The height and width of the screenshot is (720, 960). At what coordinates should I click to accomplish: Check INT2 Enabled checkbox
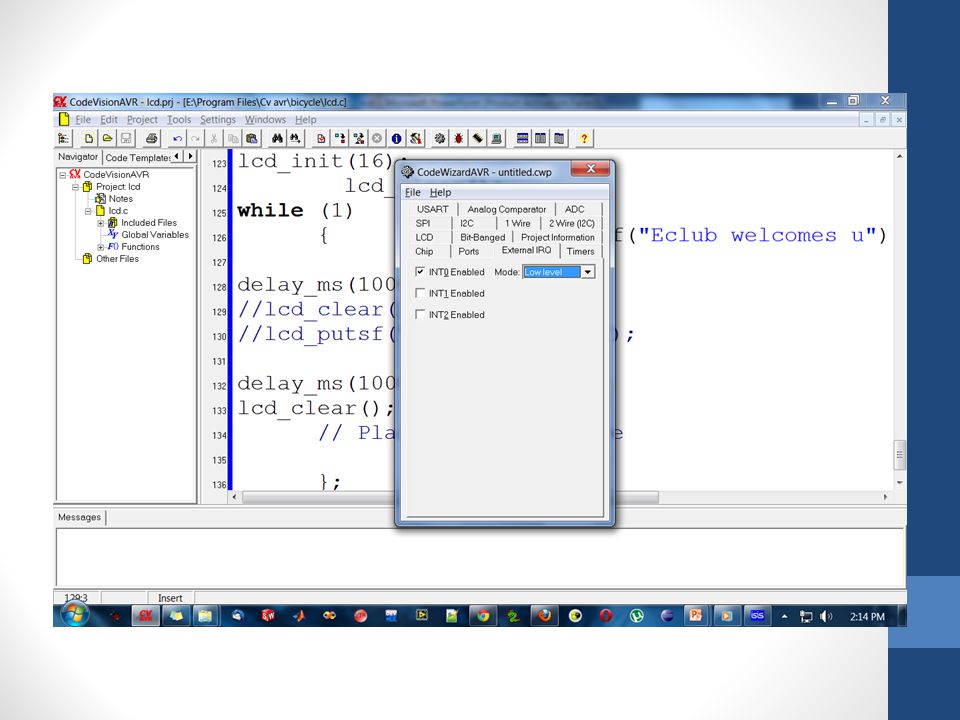[x=420, y=314]
